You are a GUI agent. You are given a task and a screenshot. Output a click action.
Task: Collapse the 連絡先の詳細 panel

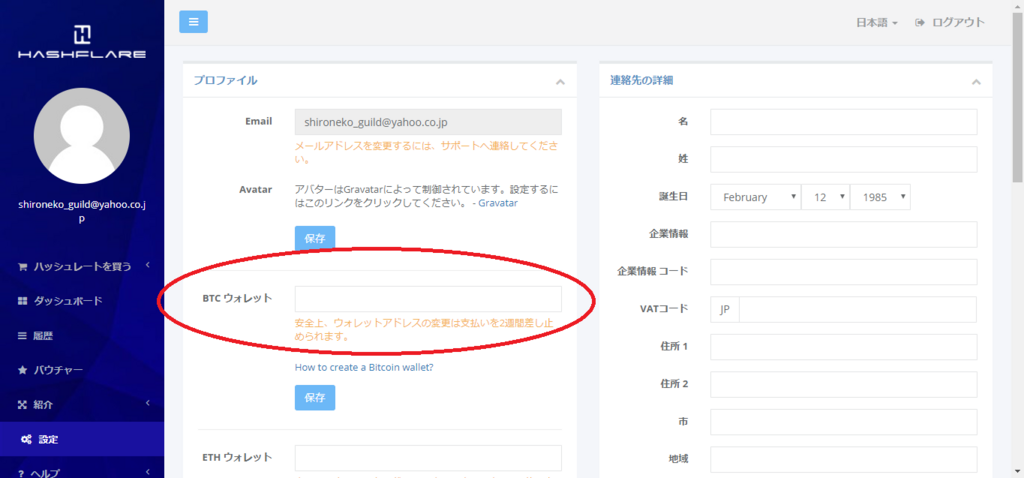976,82
